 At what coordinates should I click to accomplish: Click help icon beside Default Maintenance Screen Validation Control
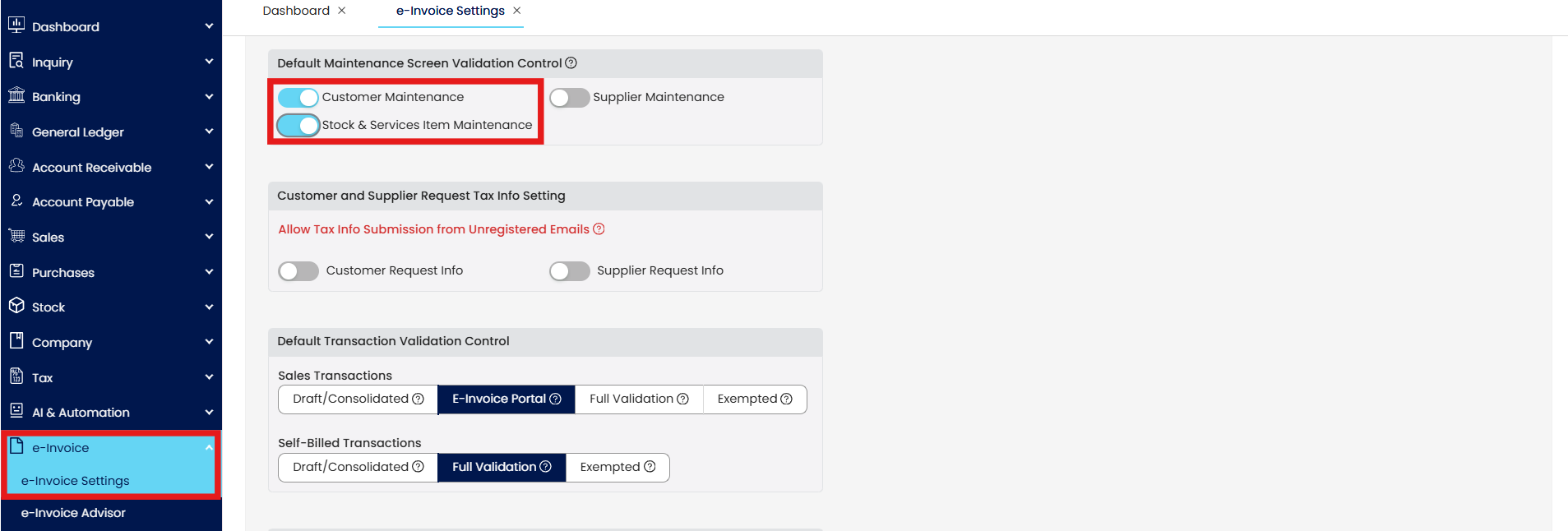point(571,63)
